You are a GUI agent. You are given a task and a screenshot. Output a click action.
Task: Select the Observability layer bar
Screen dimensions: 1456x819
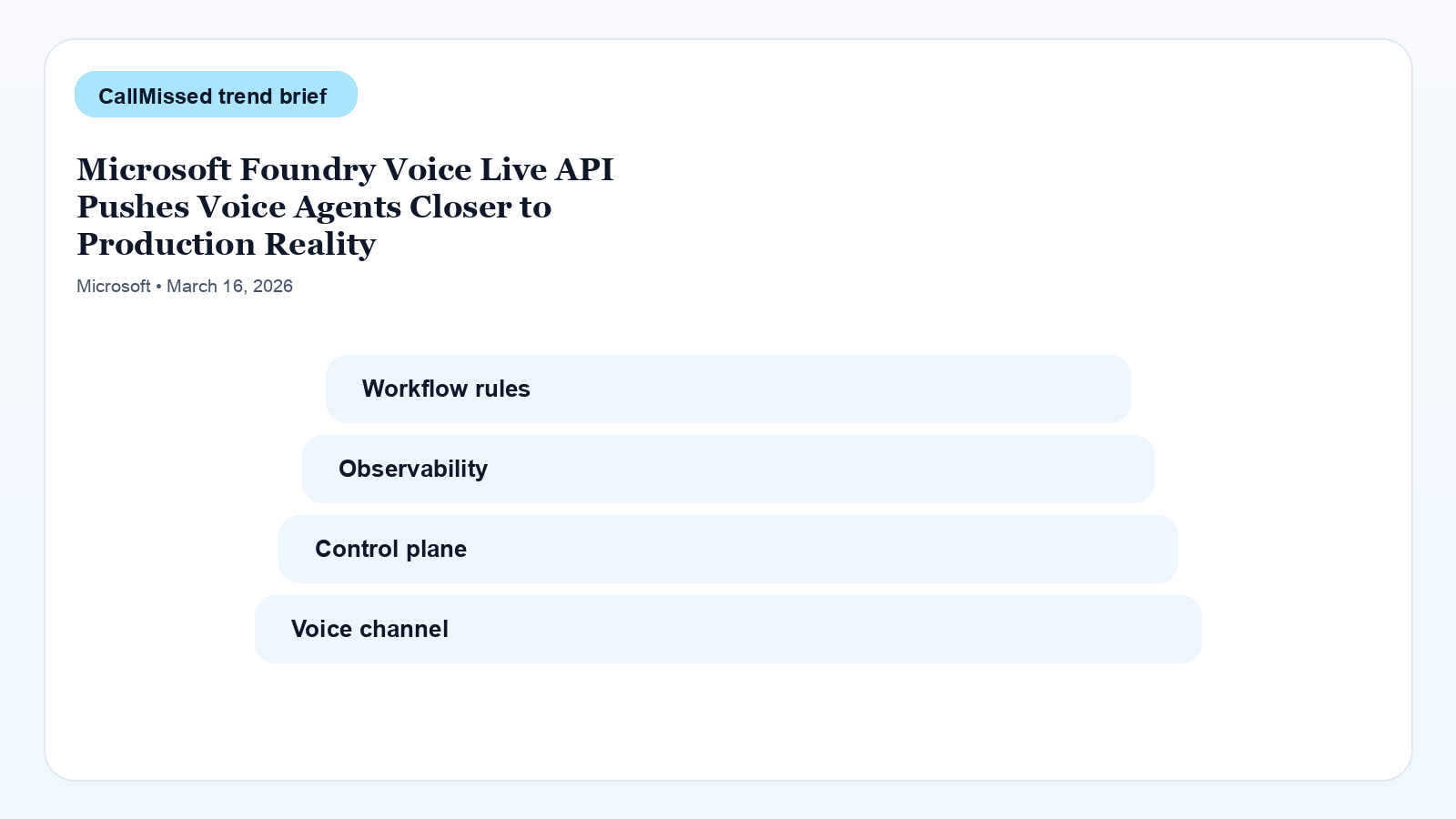click(x=728, y=469)
